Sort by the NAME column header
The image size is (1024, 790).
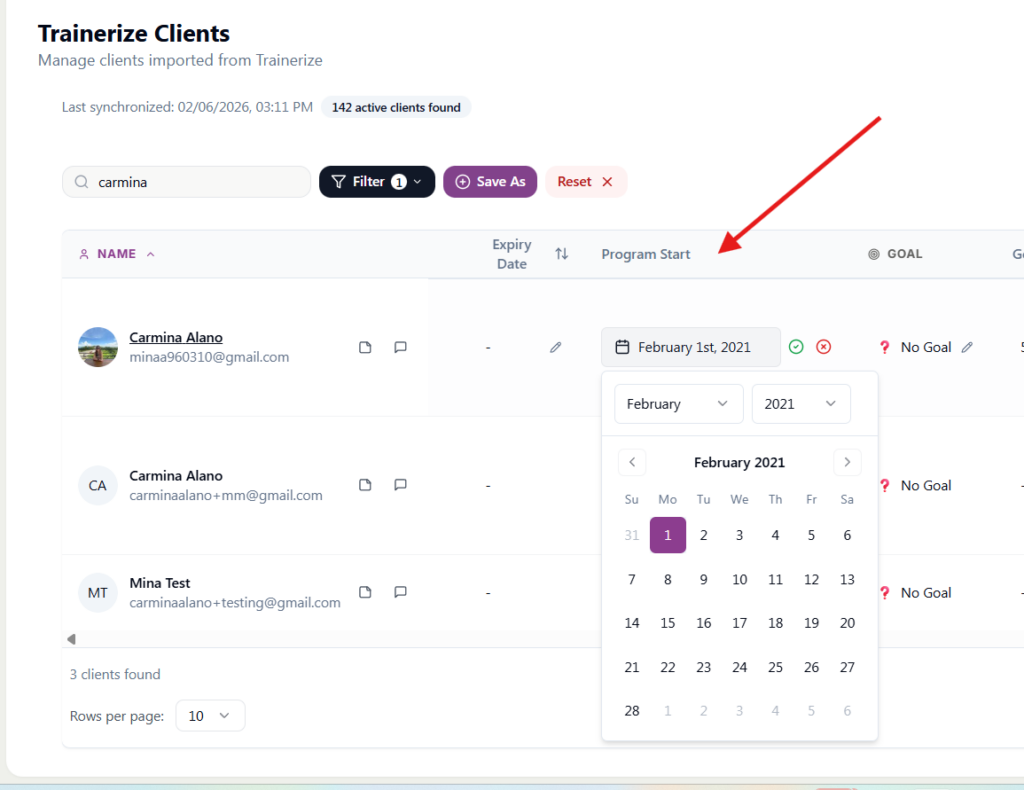117,254
